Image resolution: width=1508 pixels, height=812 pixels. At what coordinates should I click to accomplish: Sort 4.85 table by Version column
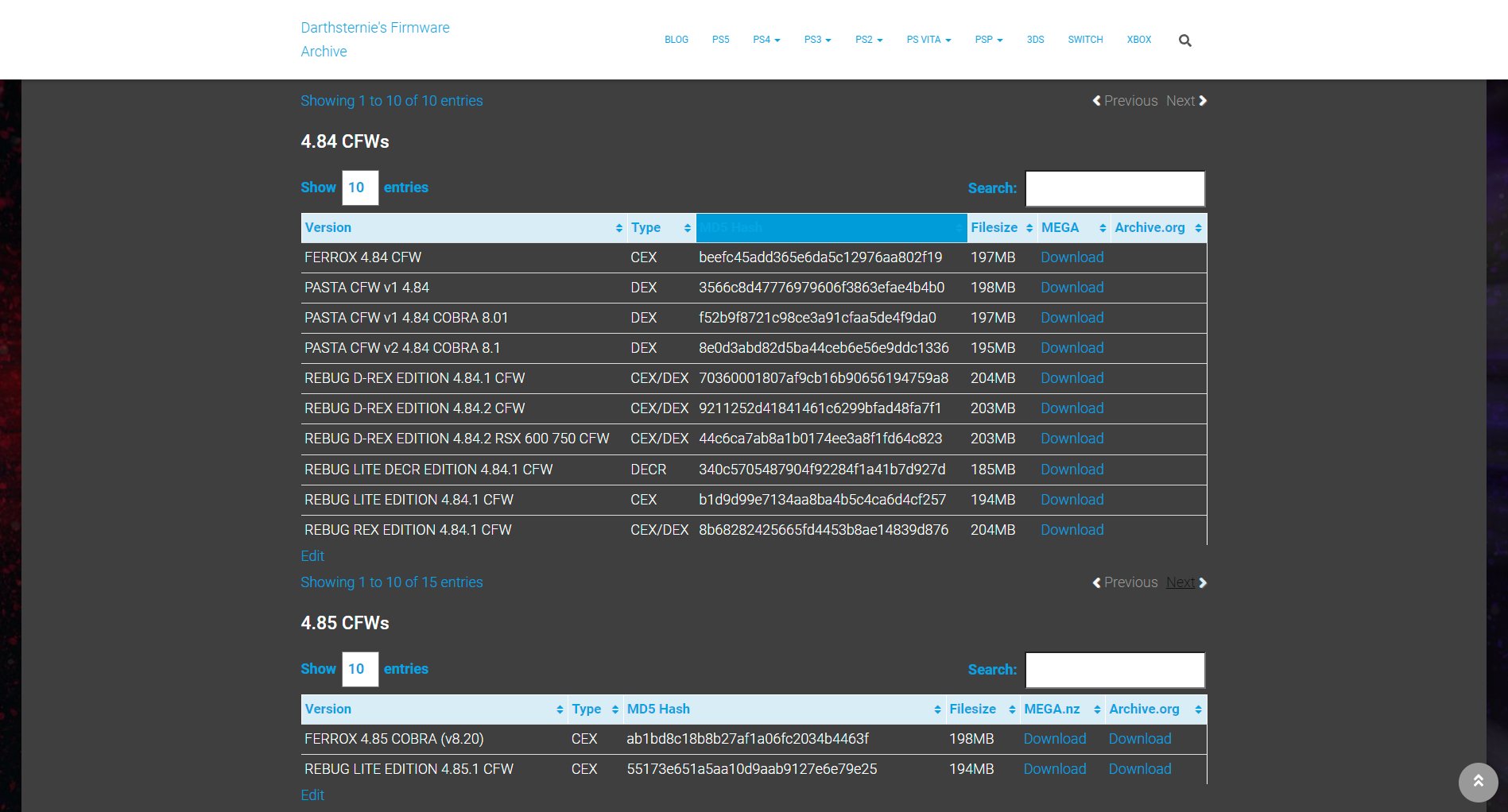tap(434, 710)
